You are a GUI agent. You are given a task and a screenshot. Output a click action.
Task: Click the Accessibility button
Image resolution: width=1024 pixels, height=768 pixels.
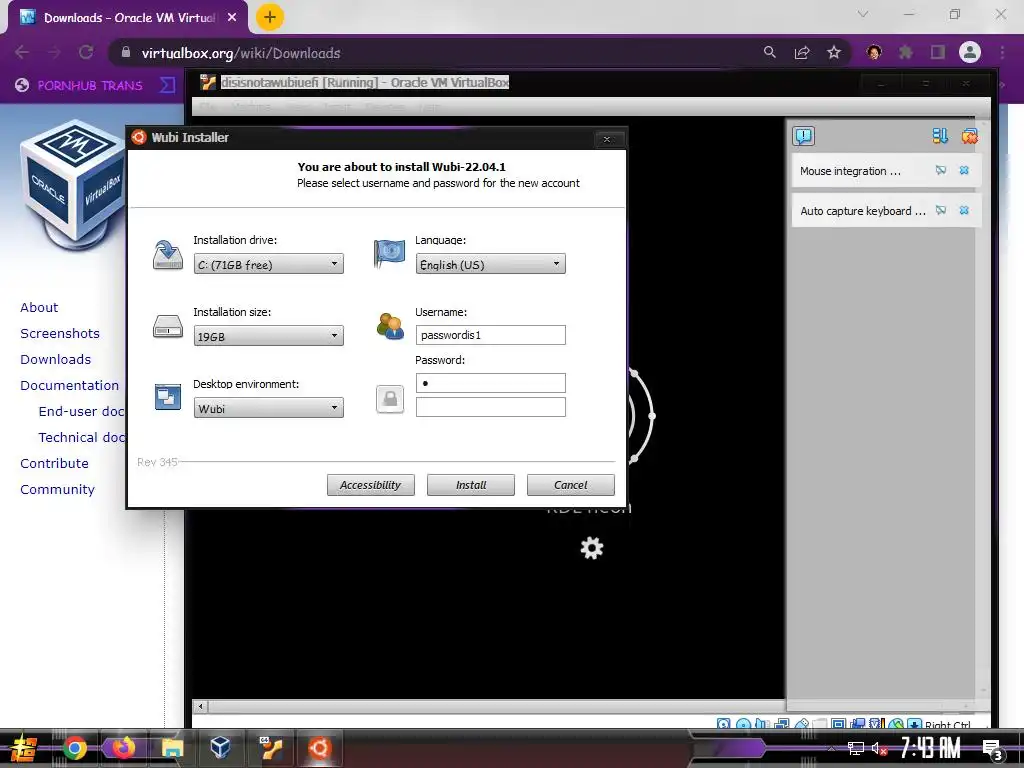370,485
